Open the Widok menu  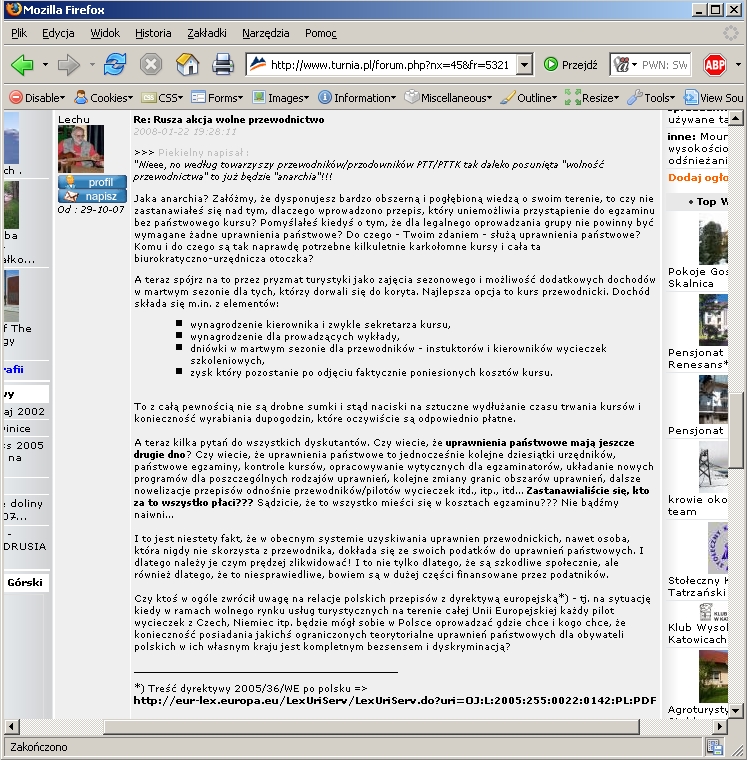pyautogui.click(x=105, y=33)
